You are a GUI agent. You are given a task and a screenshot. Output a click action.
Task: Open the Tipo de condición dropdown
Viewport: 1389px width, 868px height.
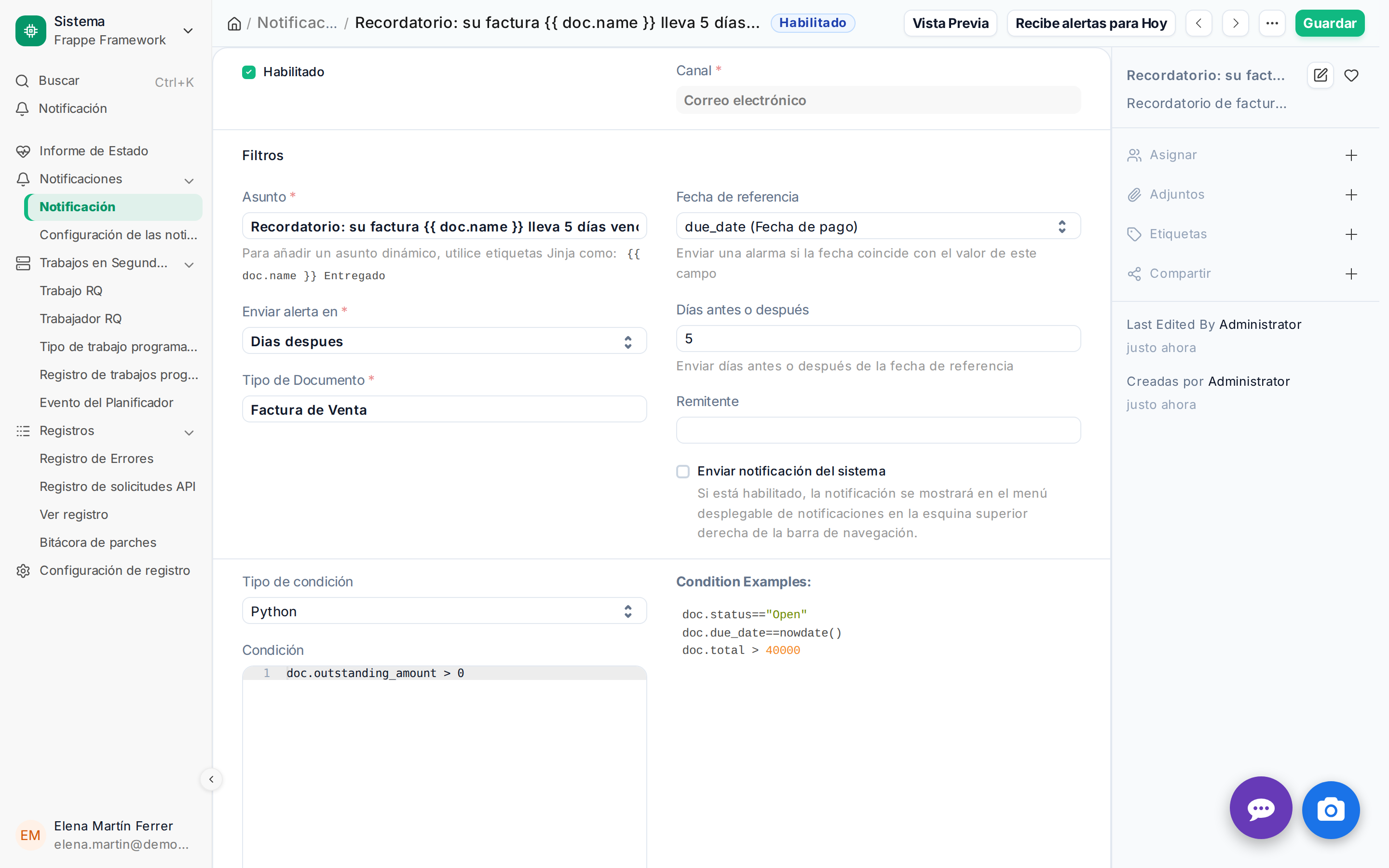444,611
